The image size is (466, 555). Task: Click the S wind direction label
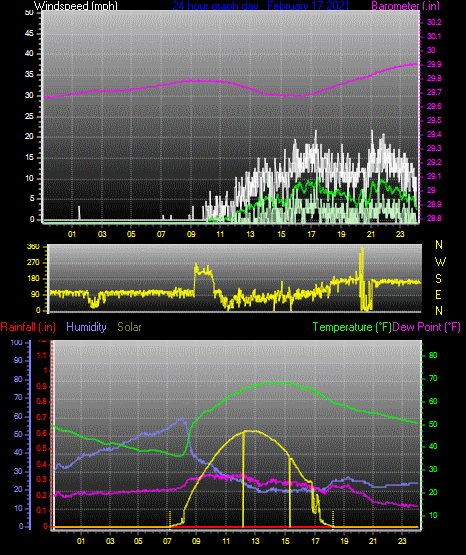(438, 279)
